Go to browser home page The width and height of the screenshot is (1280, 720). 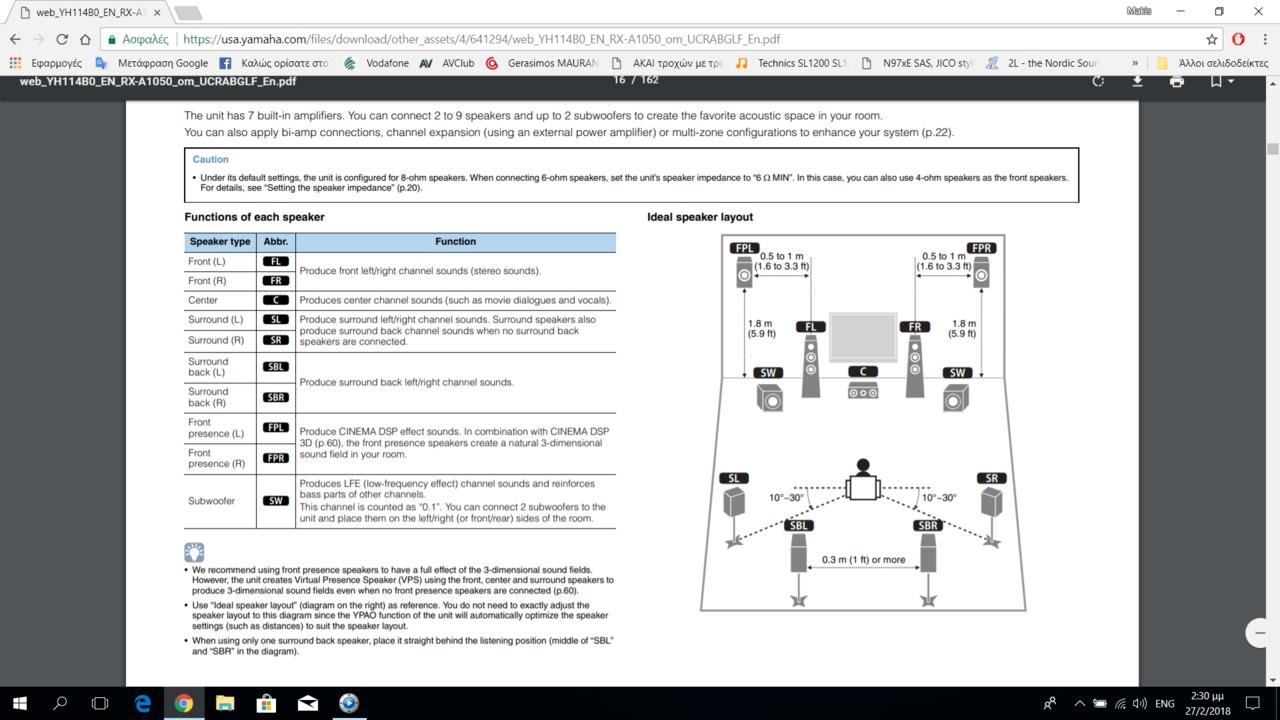[x=87, y=39]
